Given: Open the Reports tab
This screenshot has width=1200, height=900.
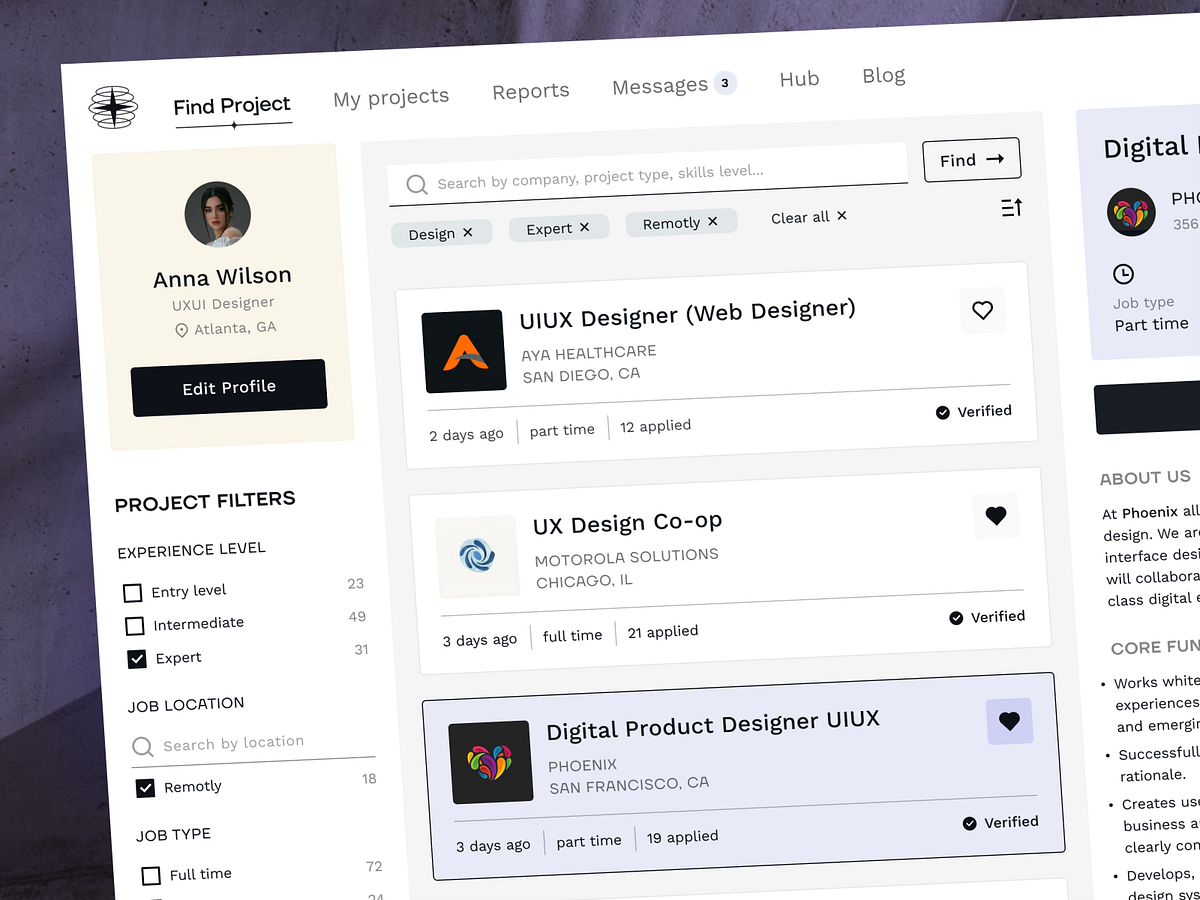Looking at the screenshot, I should coord(530,90).
